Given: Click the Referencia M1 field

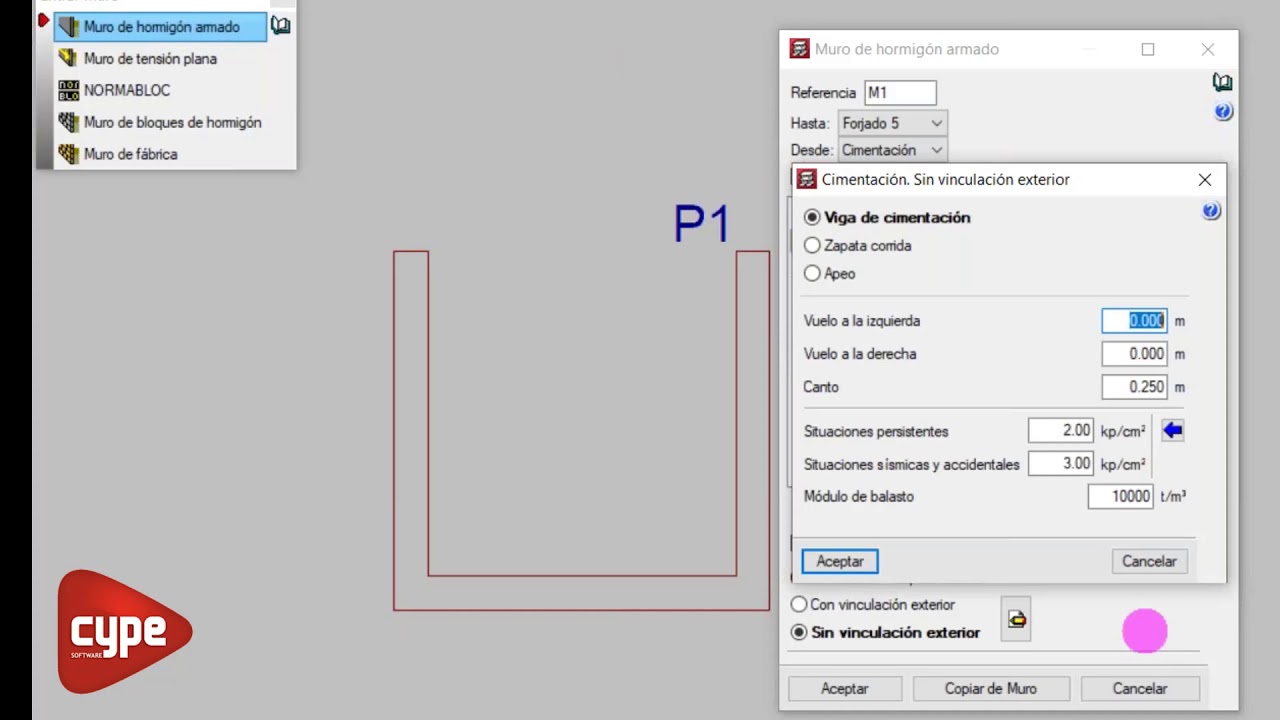Looking at the screenshot, I should [900, 93].
